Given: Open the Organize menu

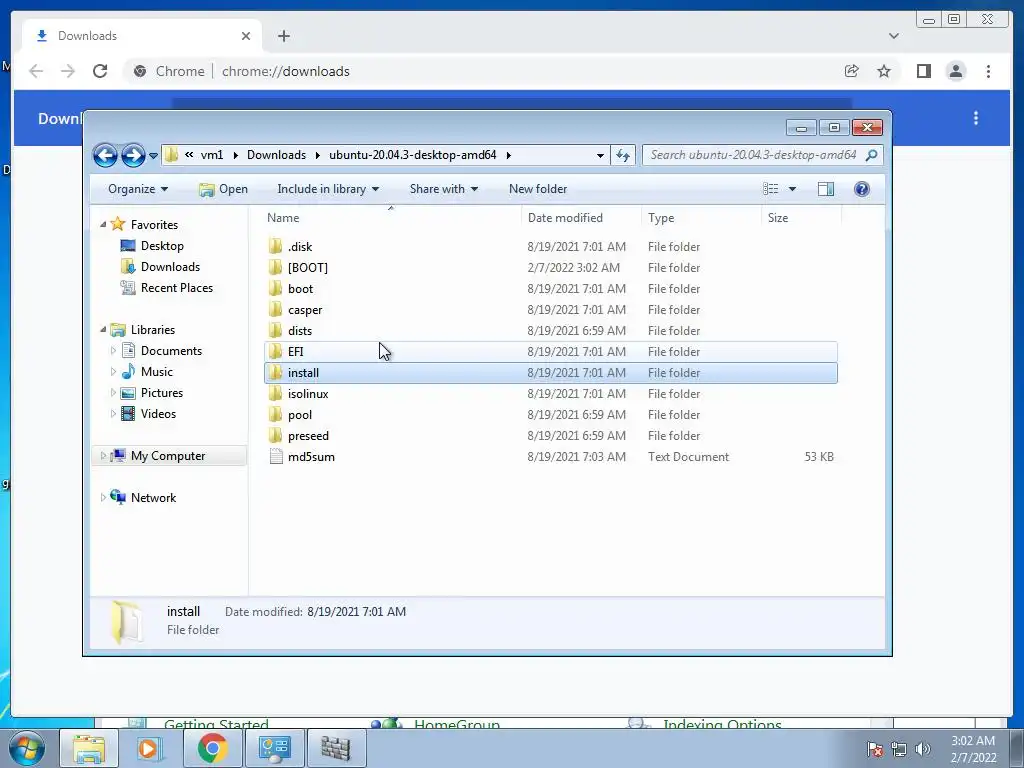Looking at the screenshot, I should (138, 189).
